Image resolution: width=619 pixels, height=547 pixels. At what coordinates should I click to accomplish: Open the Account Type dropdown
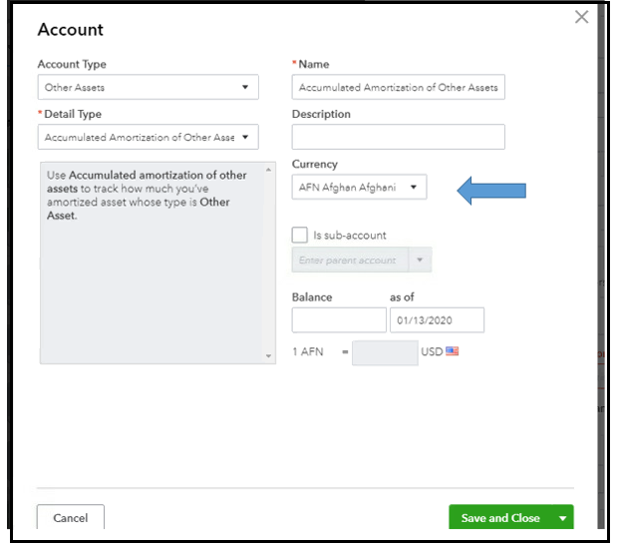pyautogui.click(x=147, y=88)
